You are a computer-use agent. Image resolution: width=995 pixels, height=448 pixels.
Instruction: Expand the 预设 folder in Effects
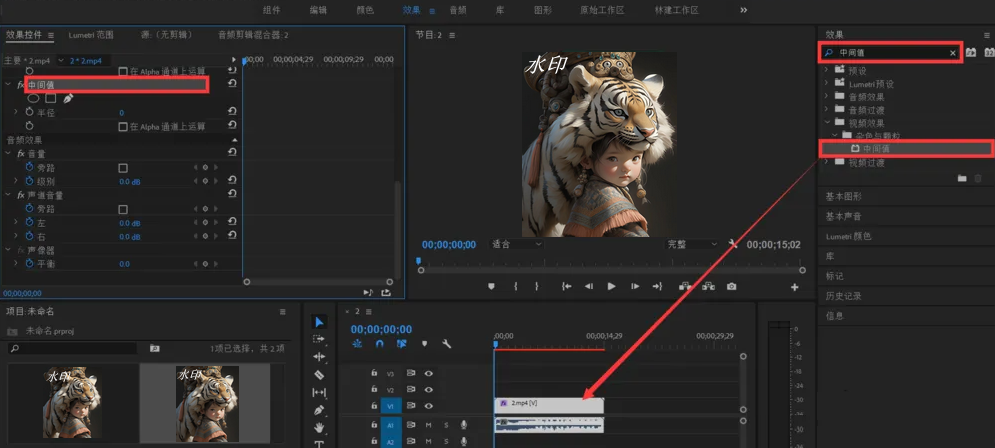[x=827, y=70]
